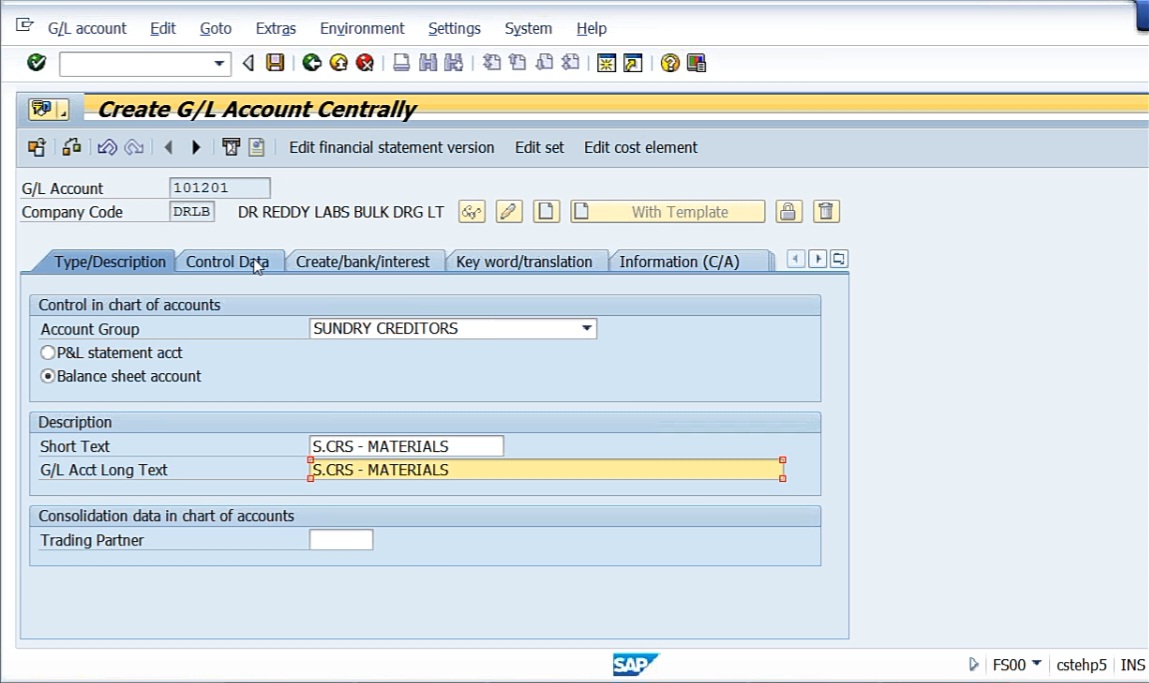Click the Edit cost element button

tap(640, 147)
